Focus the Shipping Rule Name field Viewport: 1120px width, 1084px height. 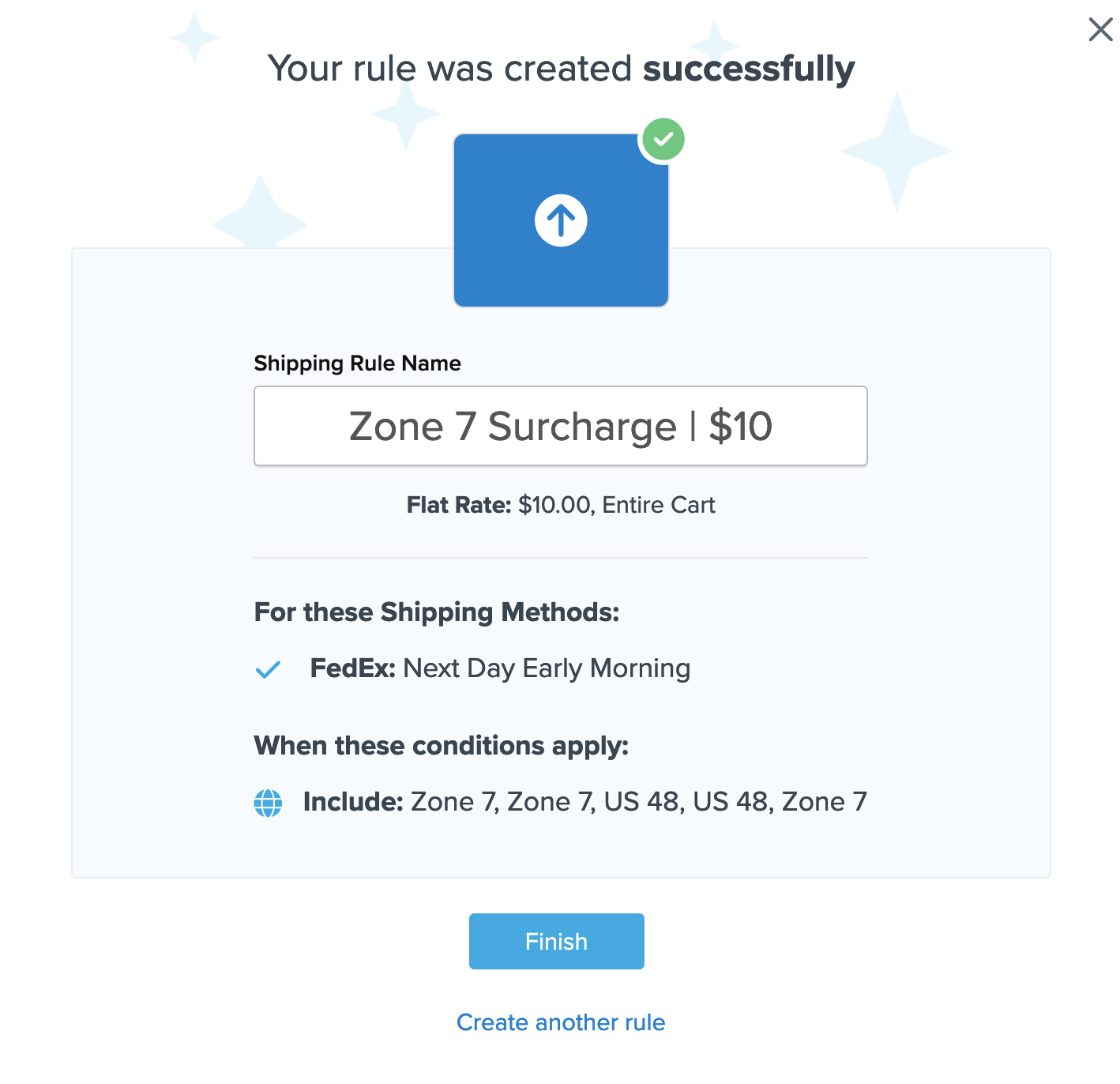click(x=560, y=427)
